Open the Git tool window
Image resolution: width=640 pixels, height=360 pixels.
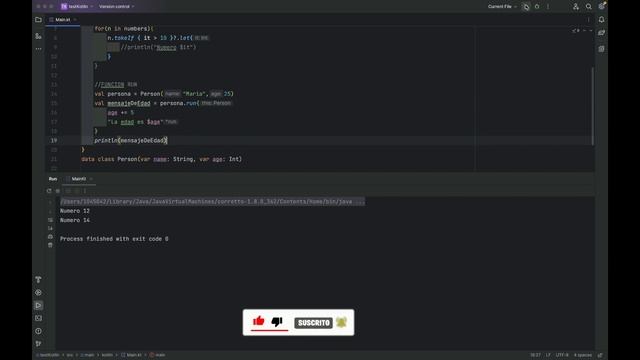click(38, 344)
